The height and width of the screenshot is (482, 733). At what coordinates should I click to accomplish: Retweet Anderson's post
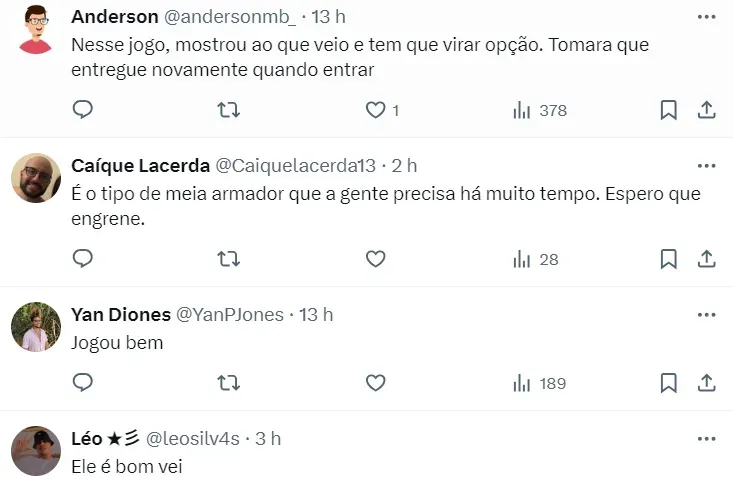(x=228, y=110)
